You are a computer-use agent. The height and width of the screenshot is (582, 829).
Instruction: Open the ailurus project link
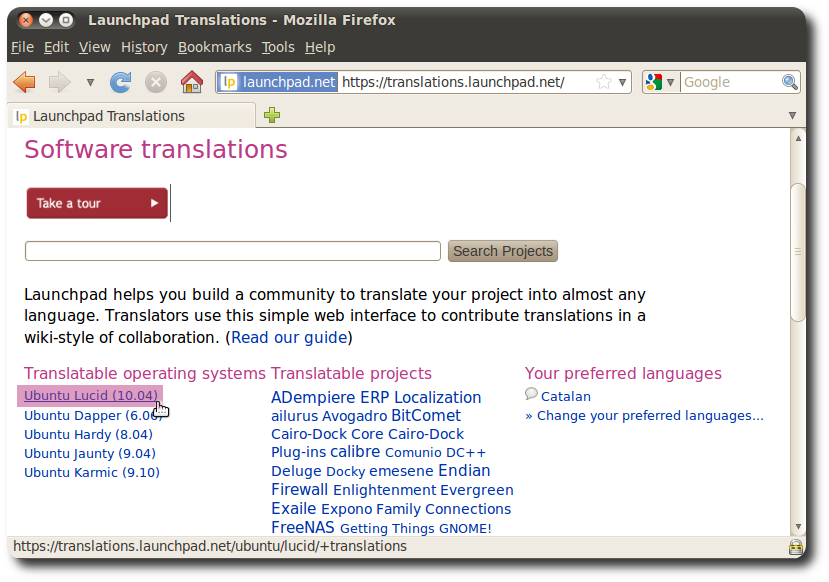tap(294, 416)
